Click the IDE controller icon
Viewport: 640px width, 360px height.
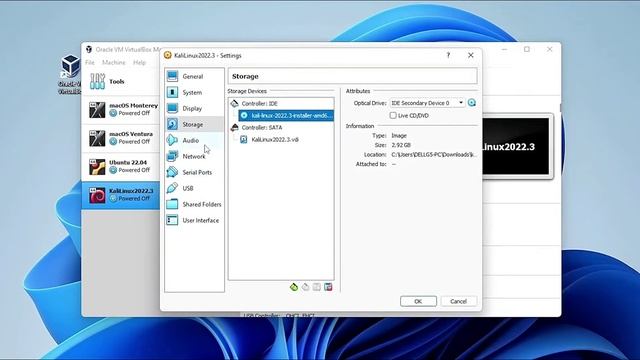coord(234,104)
